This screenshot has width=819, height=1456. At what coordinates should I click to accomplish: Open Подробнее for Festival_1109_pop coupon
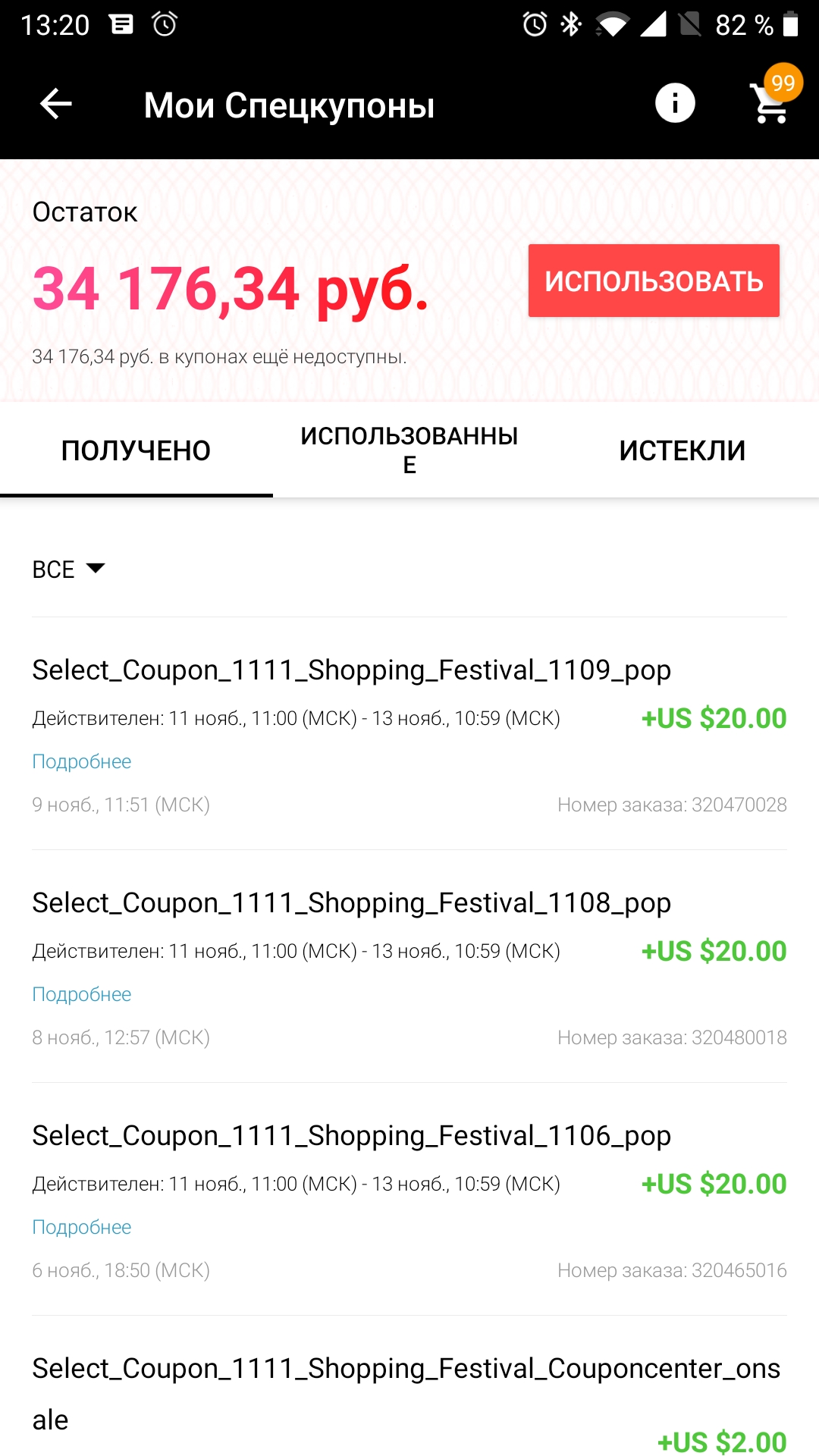[82, 761]
